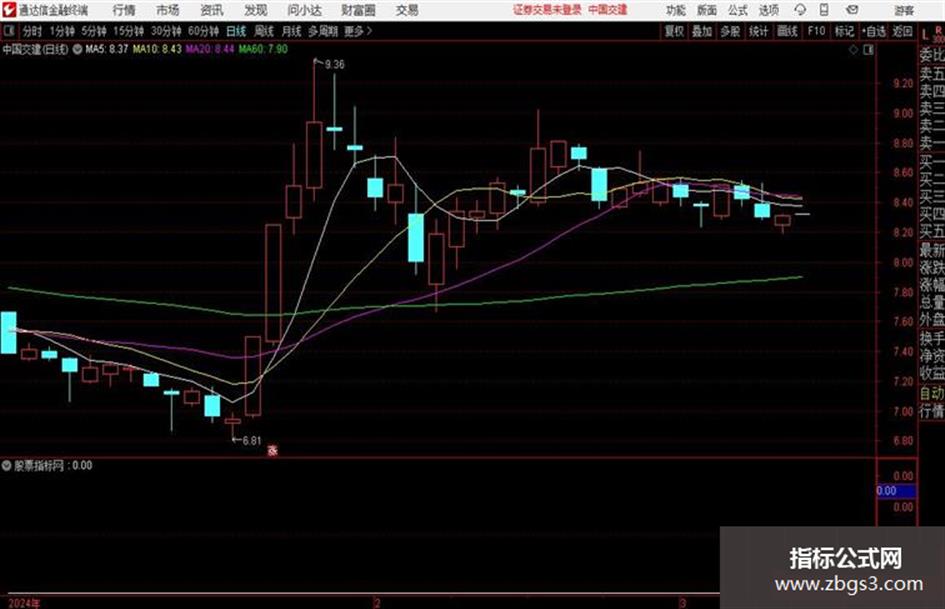Toggle the 自选 watchlist button
Image resolution: width=945 pixels, height=609 pixels.
[874, 31]
